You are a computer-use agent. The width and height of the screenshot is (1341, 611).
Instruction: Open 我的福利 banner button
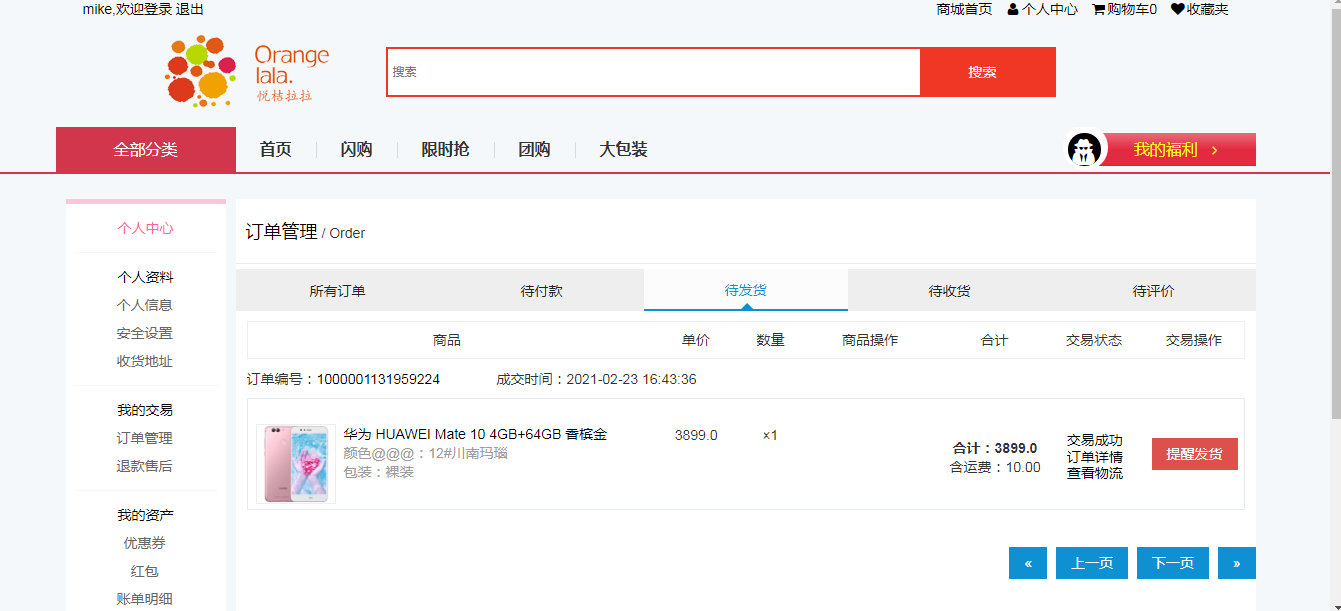pyautogui.click(x=1178, y=150)
